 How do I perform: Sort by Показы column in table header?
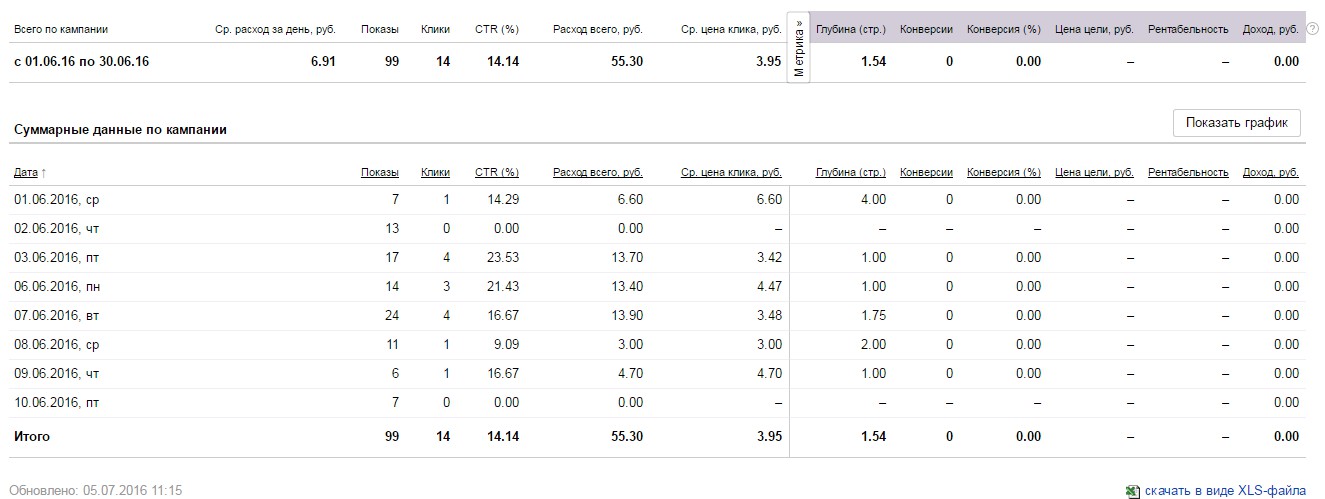click(x=379, y=173)
